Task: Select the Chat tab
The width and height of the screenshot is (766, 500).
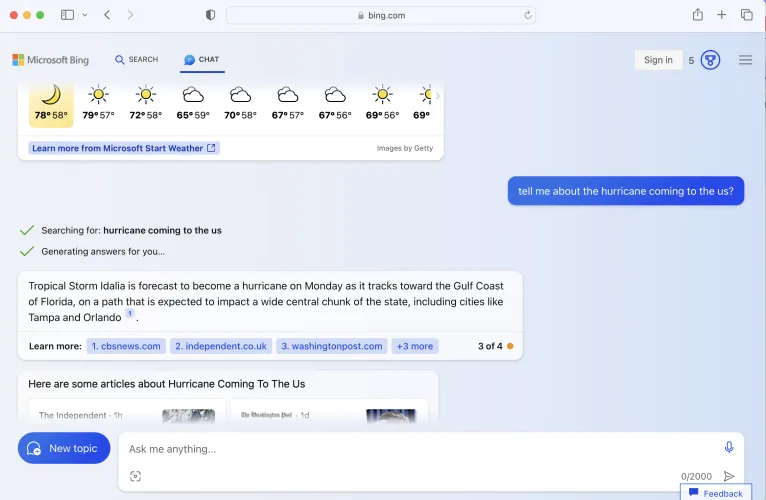Action: point(201,60)
